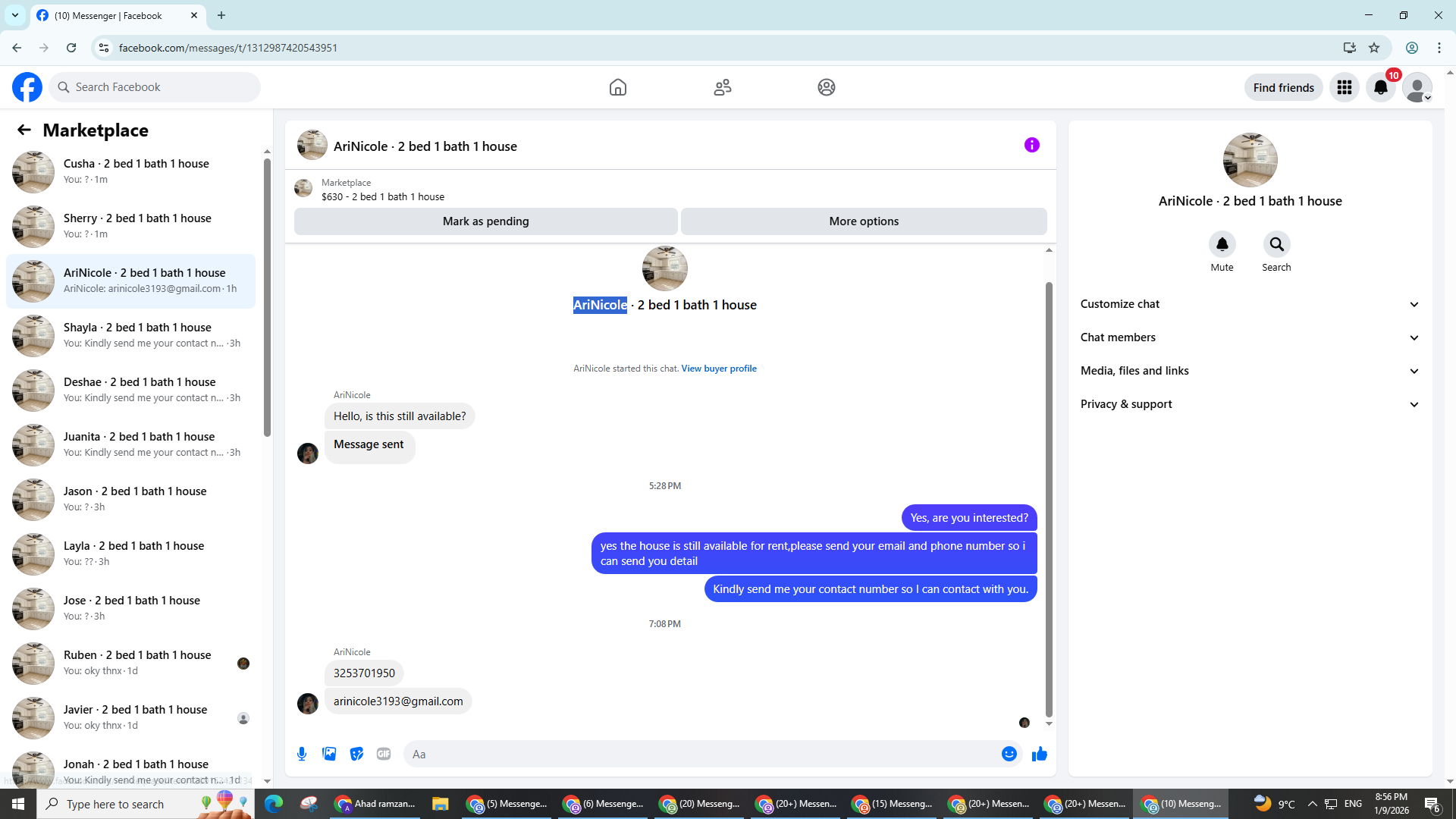Click the purple conversation info icon
Screen dimensions: 1456x819
[x=1031, y=145]
